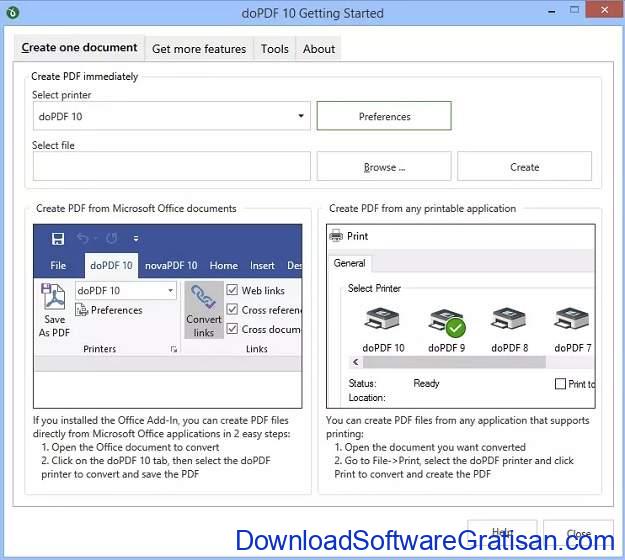The height and width of the screenshot is (560, 625).
Task: Click the doPDF app logo in title bar
Action: click(x=13, y=12)
